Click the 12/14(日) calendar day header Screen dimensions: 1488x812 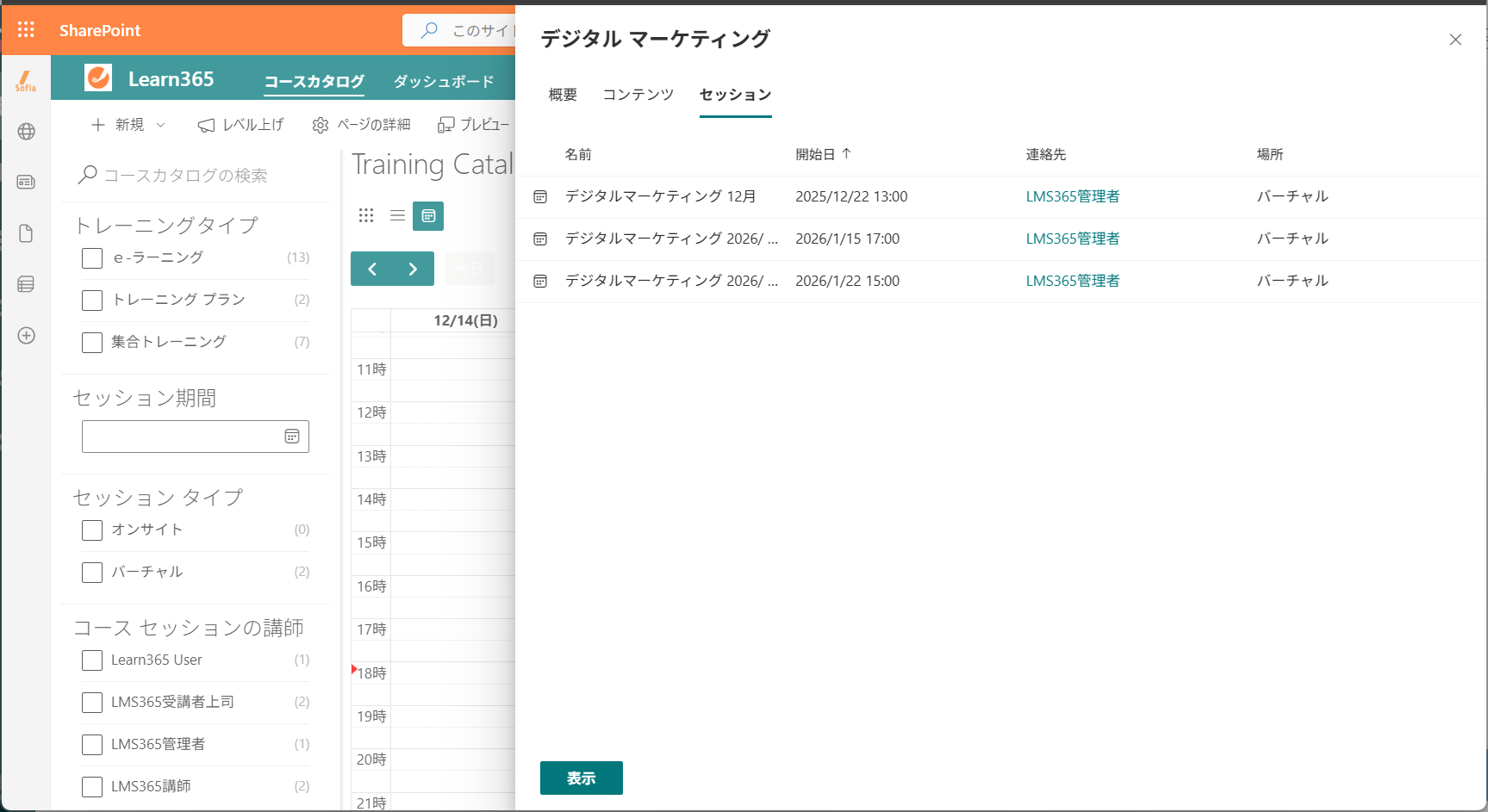click(465, 320)
